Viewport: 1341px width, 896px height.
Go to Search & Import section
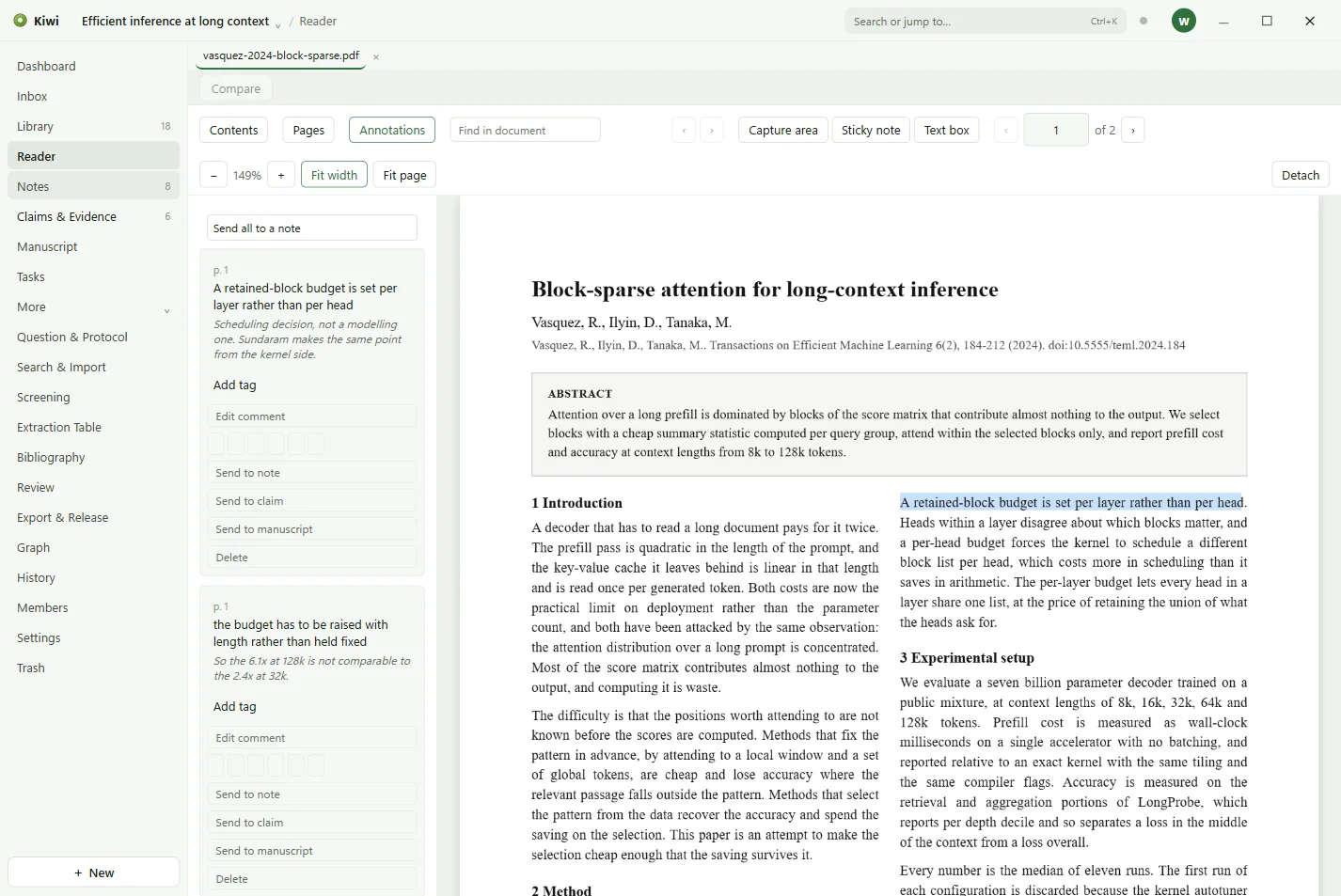pos(93,367)
